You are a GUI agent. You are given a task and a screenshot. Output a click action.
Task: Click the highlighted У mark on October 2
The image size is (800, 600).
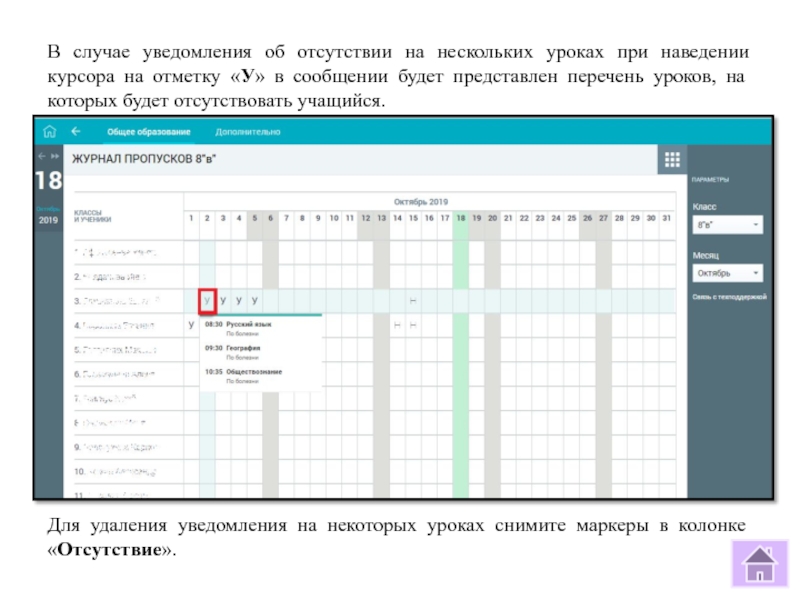[207, 300]
